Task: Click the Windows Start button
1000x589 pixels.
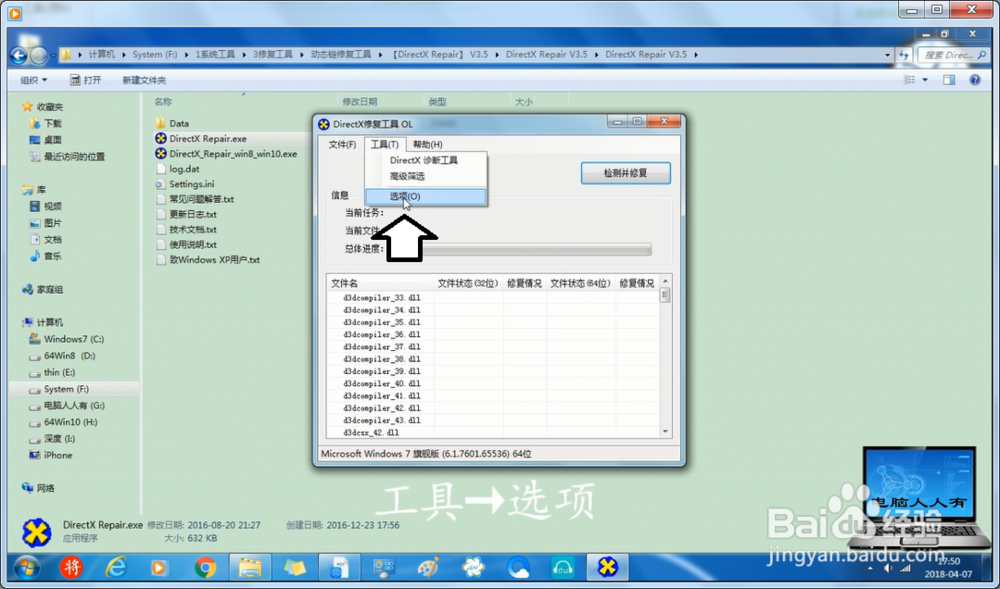Action: click(x=27, y=567)
